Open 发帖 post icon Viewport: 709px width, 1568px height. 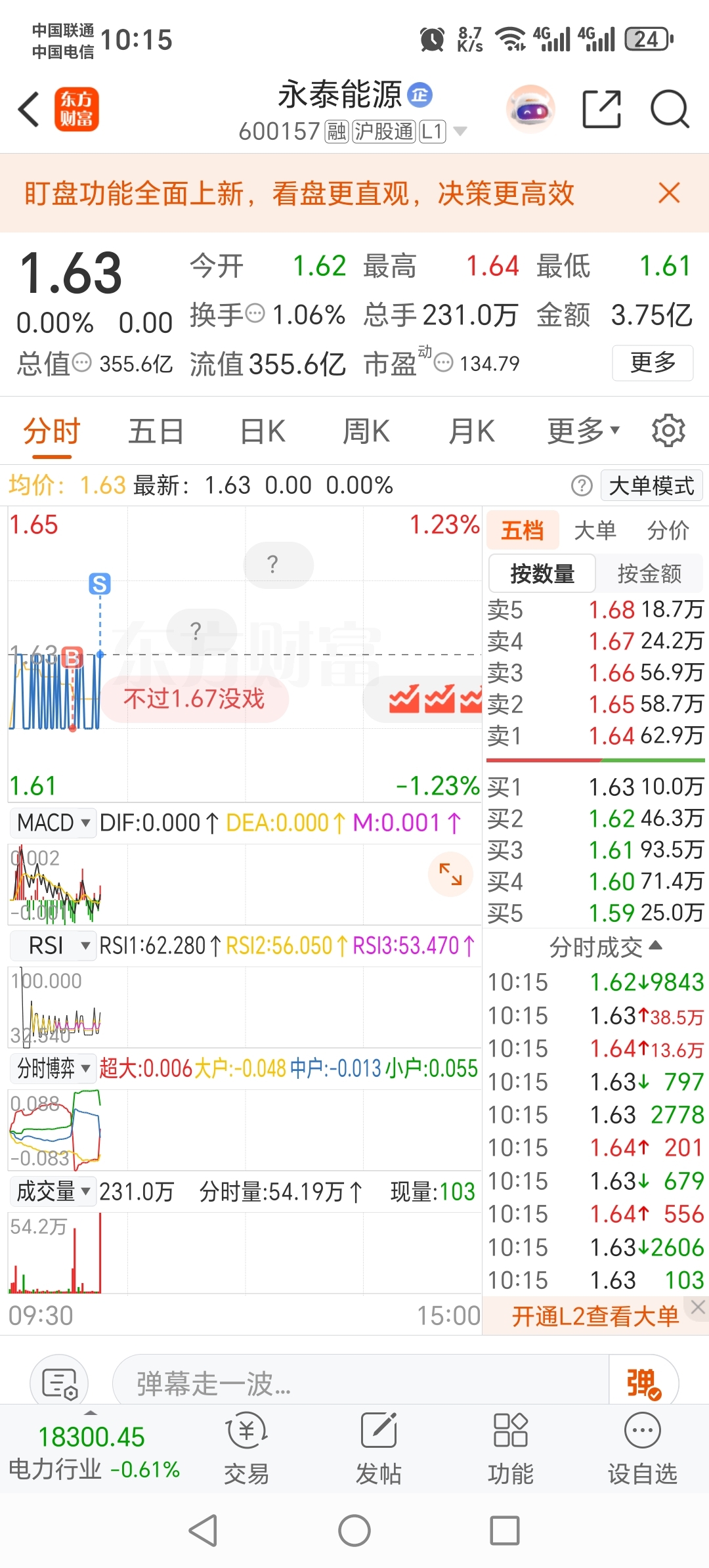[379, 1448]
